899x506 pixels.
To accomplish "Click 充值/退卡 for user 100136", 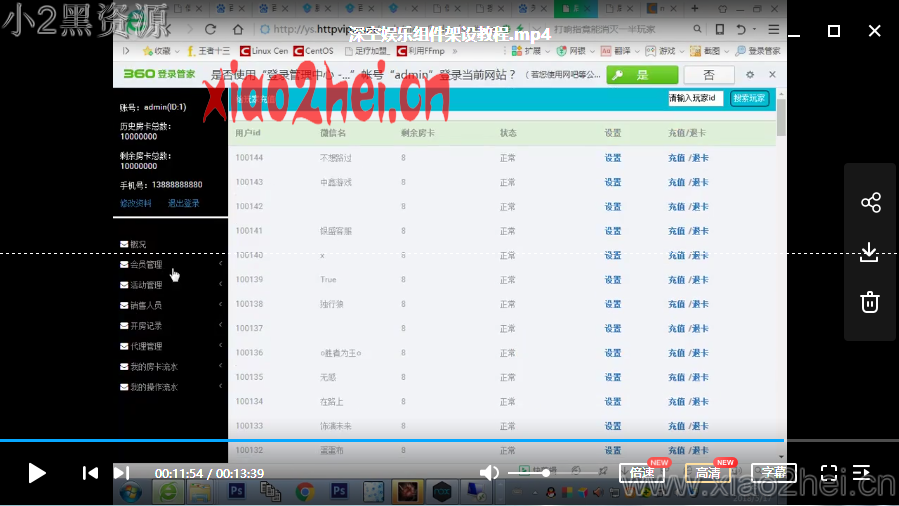I will [688, 353].
